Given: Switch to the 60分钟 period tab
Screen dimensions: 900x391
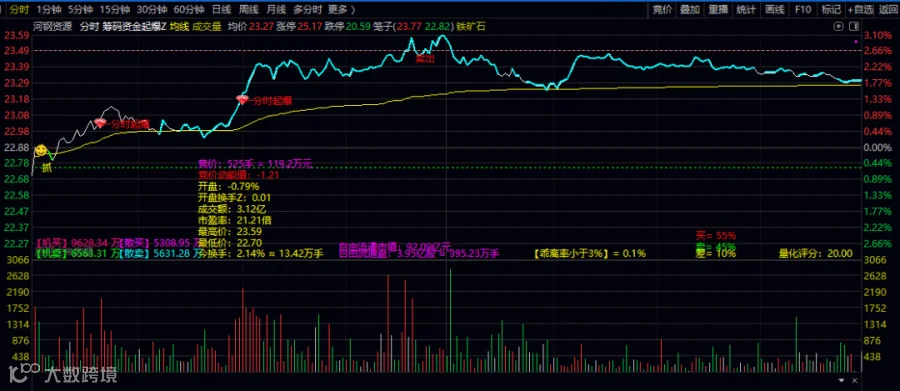Looking at the screenshot, I should (189, 9).
